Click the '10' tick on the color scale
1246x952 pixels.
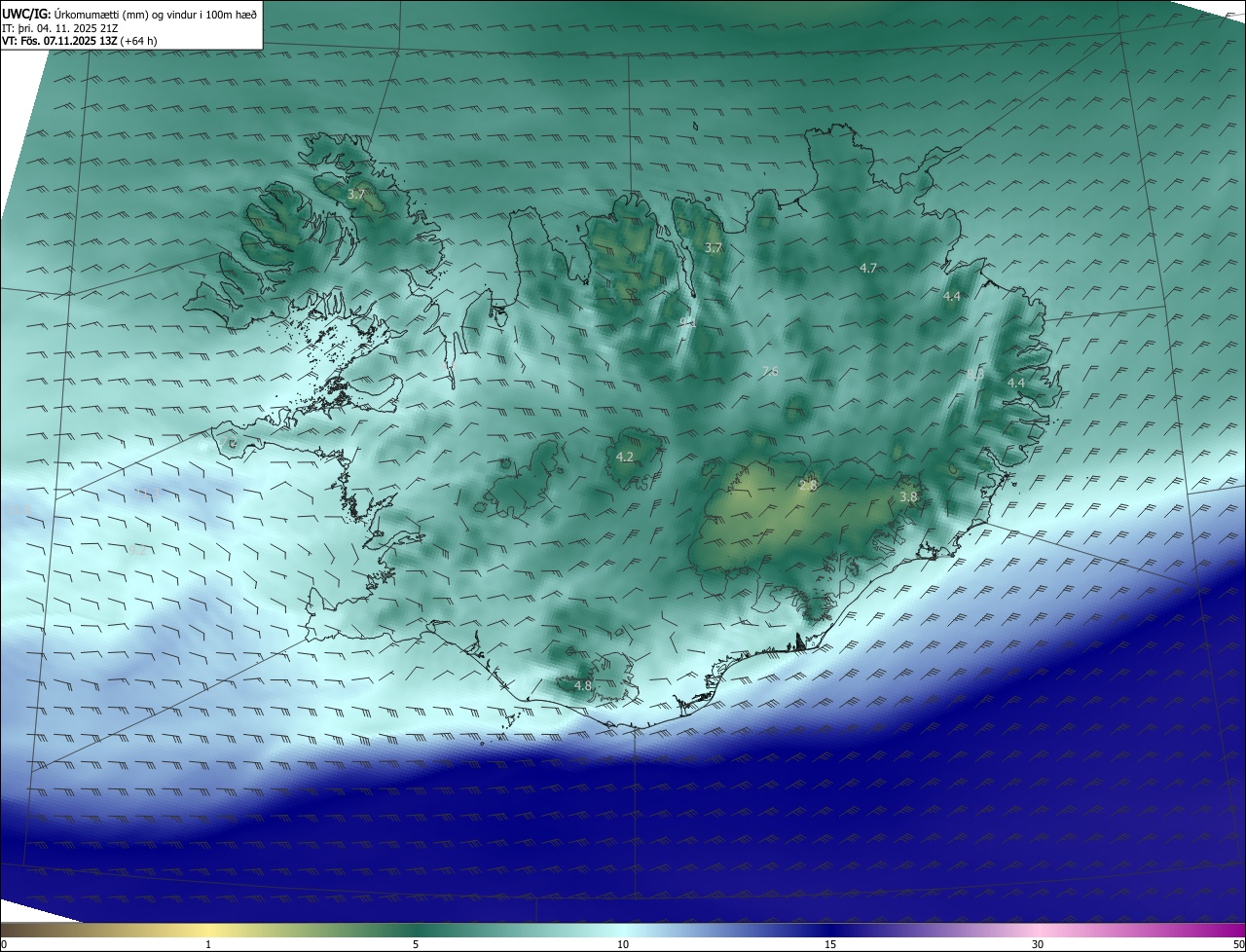pos(623,944)
